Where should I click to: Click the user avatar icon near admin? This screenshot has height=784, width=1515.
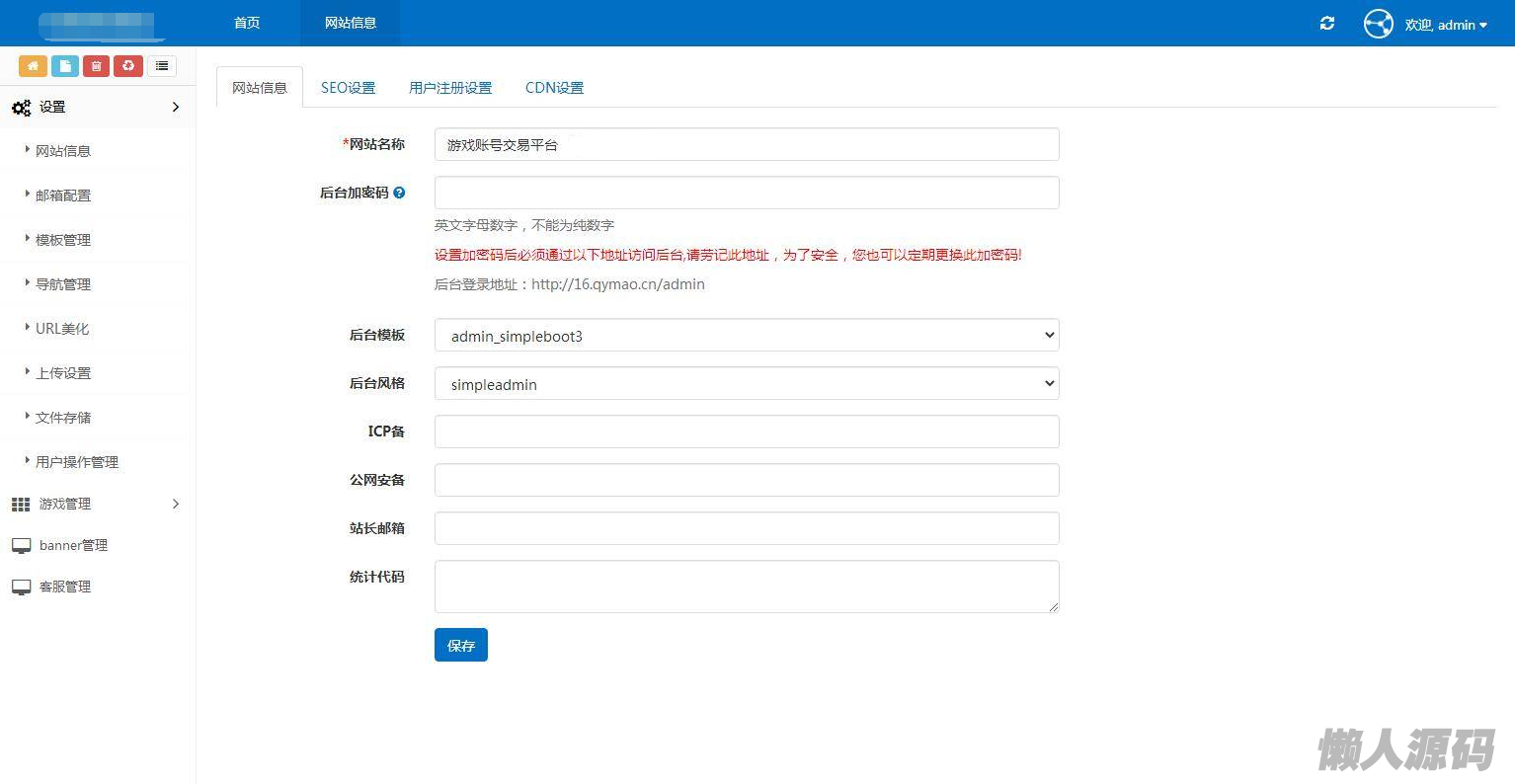click(x=1378, y=24)
